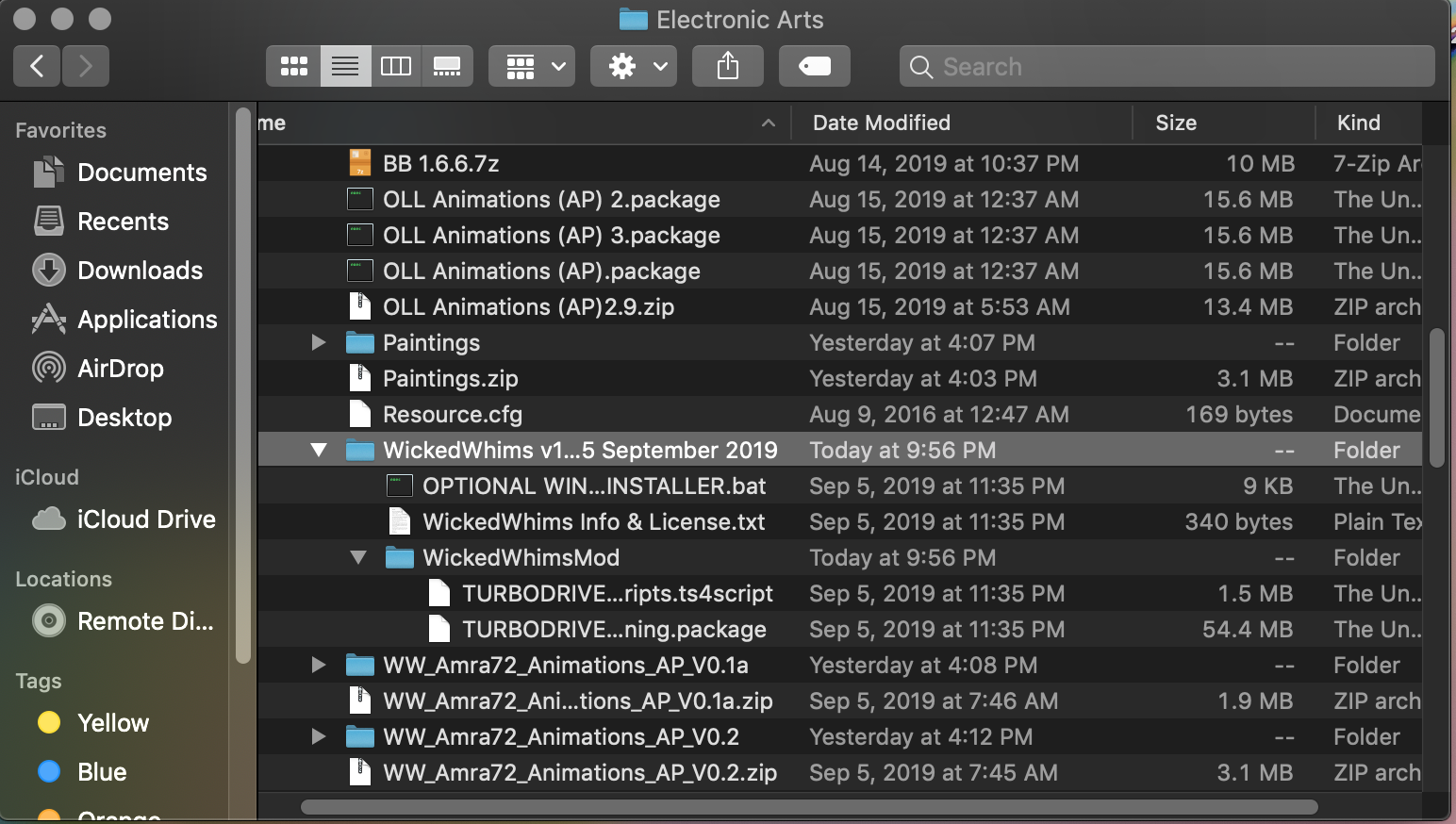Select the Paintings folder icon

[x=360, y=342]
